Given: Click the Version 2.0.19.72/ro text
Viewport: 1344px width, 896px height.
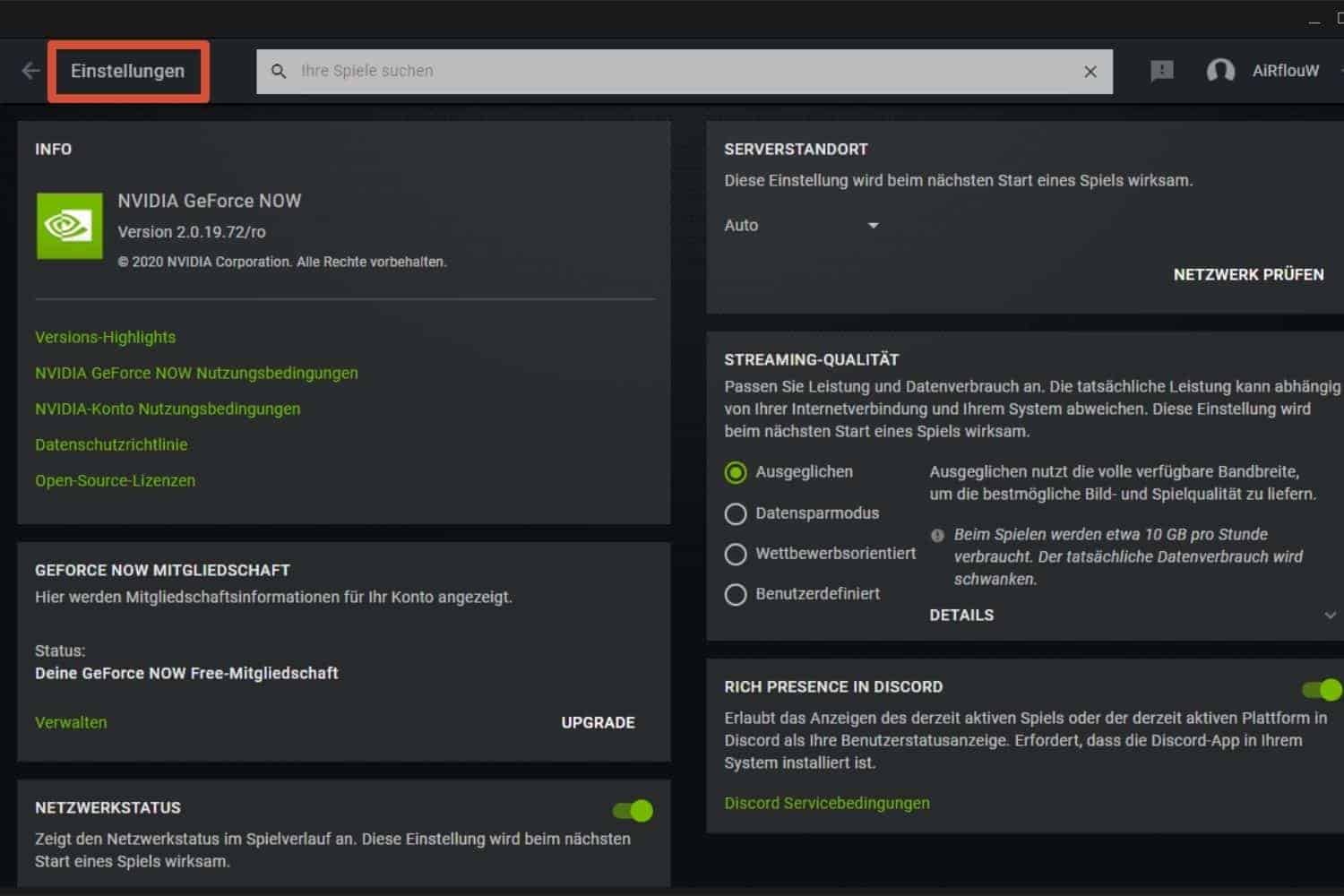Looking at the screenshot, I should [x=192, y=232].
